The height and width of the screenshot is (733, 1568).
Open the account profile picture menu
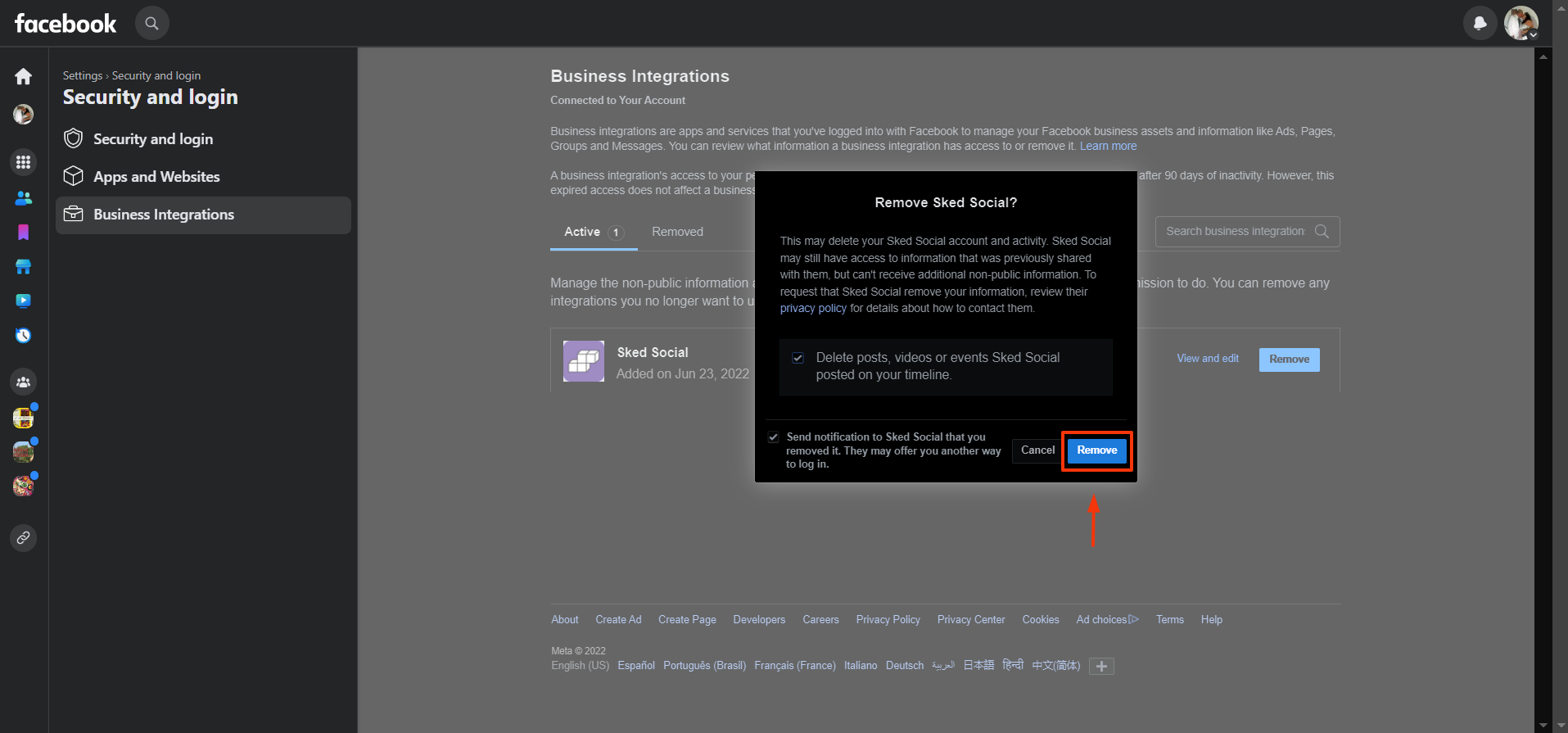click(x=1521, y=23)
